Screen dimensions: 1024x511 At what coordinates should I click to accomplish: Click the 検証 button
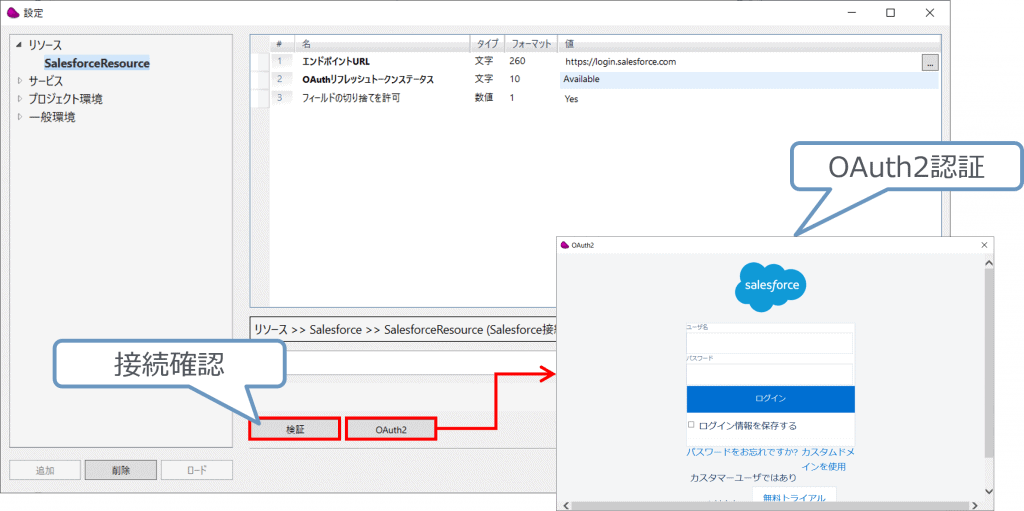coord(295,429)
